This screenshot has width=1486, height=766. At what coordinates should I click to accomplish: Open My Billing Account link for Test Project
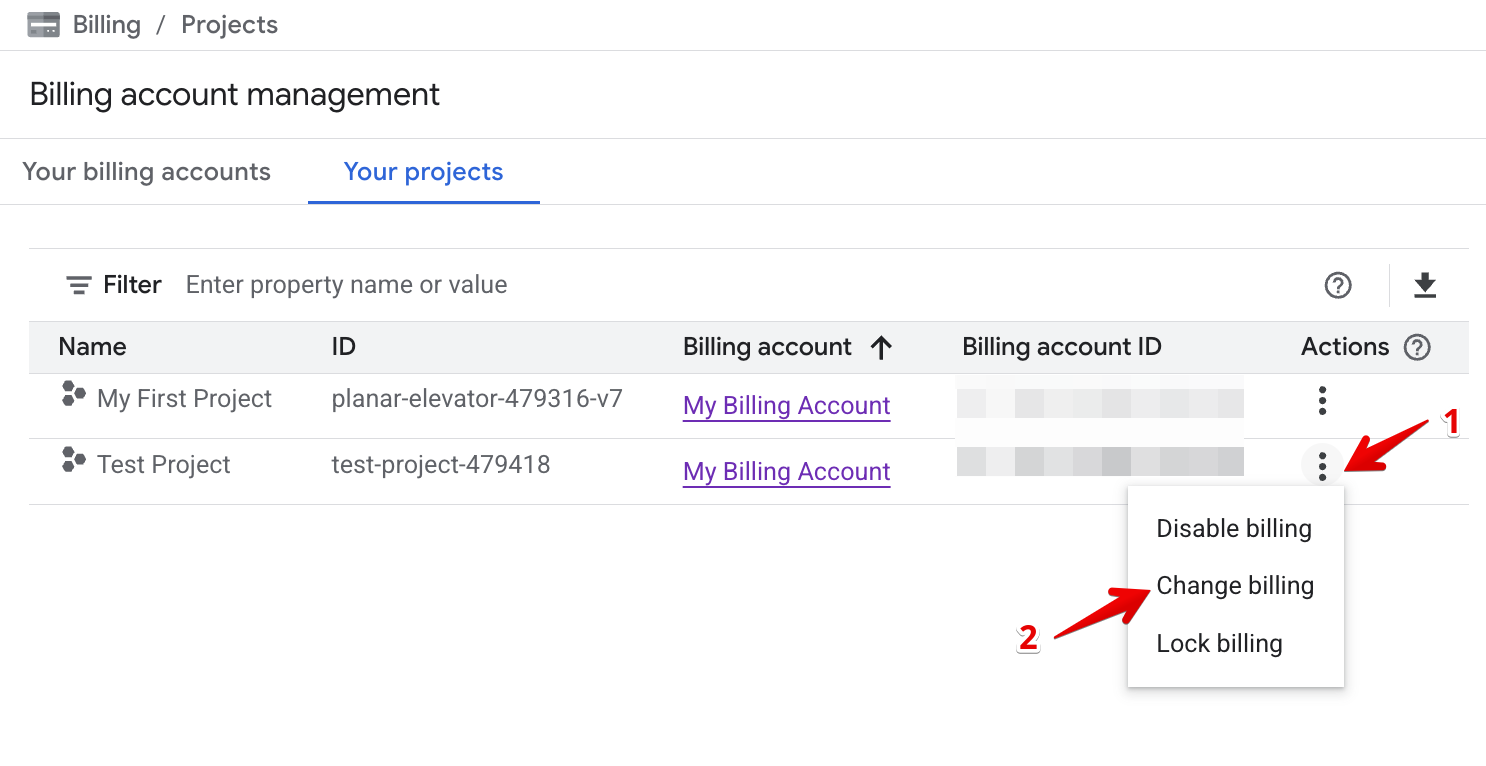point(786,472)
